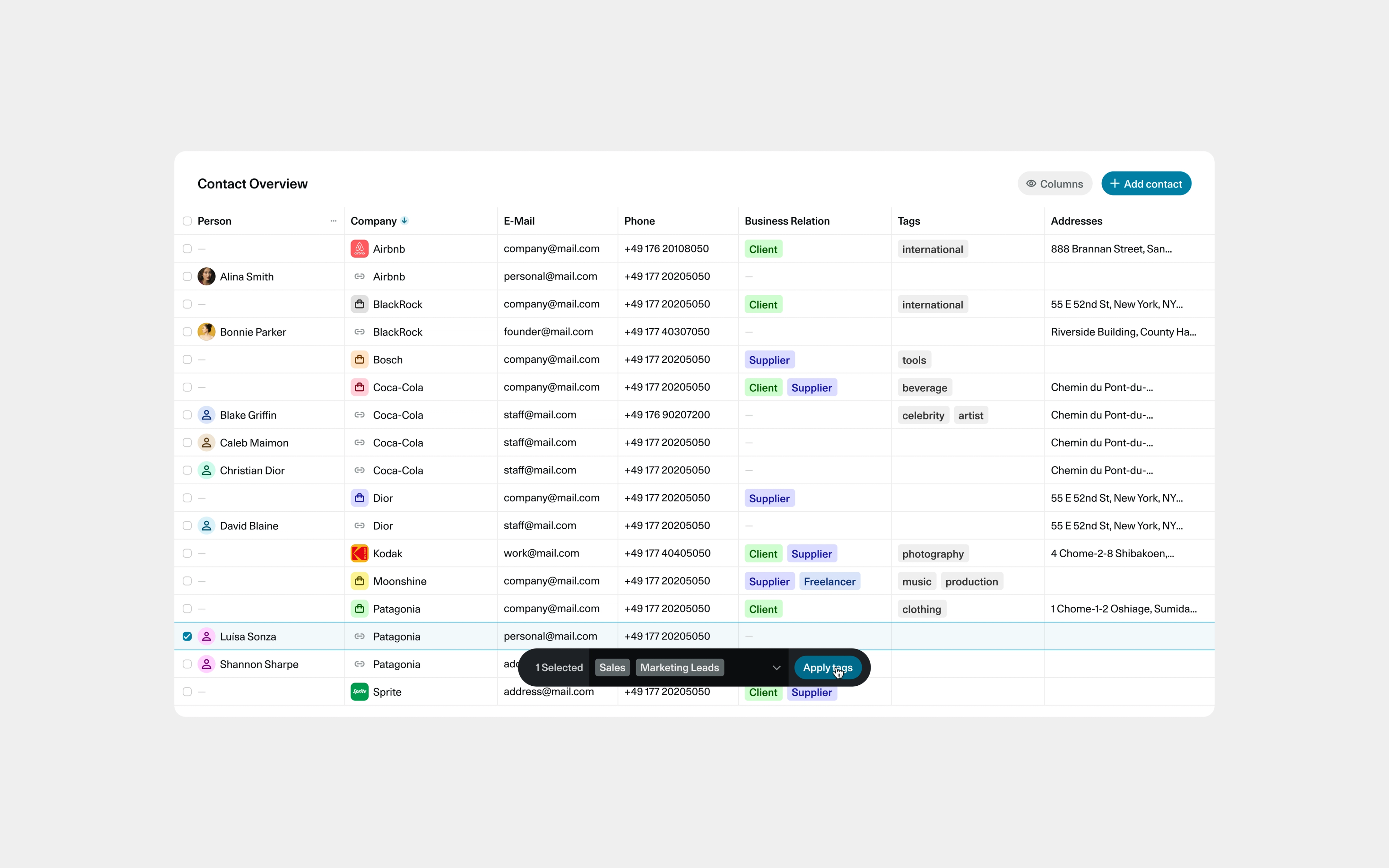The width and height of the screenshot is (1389, 868).
Task: Check the Christian Dior row checkbox
Action: (187, 470)
